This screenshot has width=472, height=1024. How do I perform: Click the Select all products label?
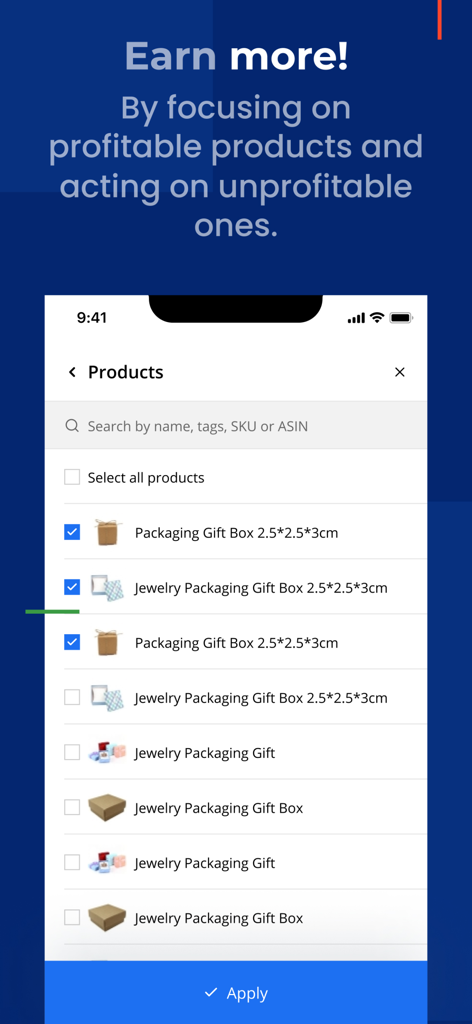coord(146,478)
